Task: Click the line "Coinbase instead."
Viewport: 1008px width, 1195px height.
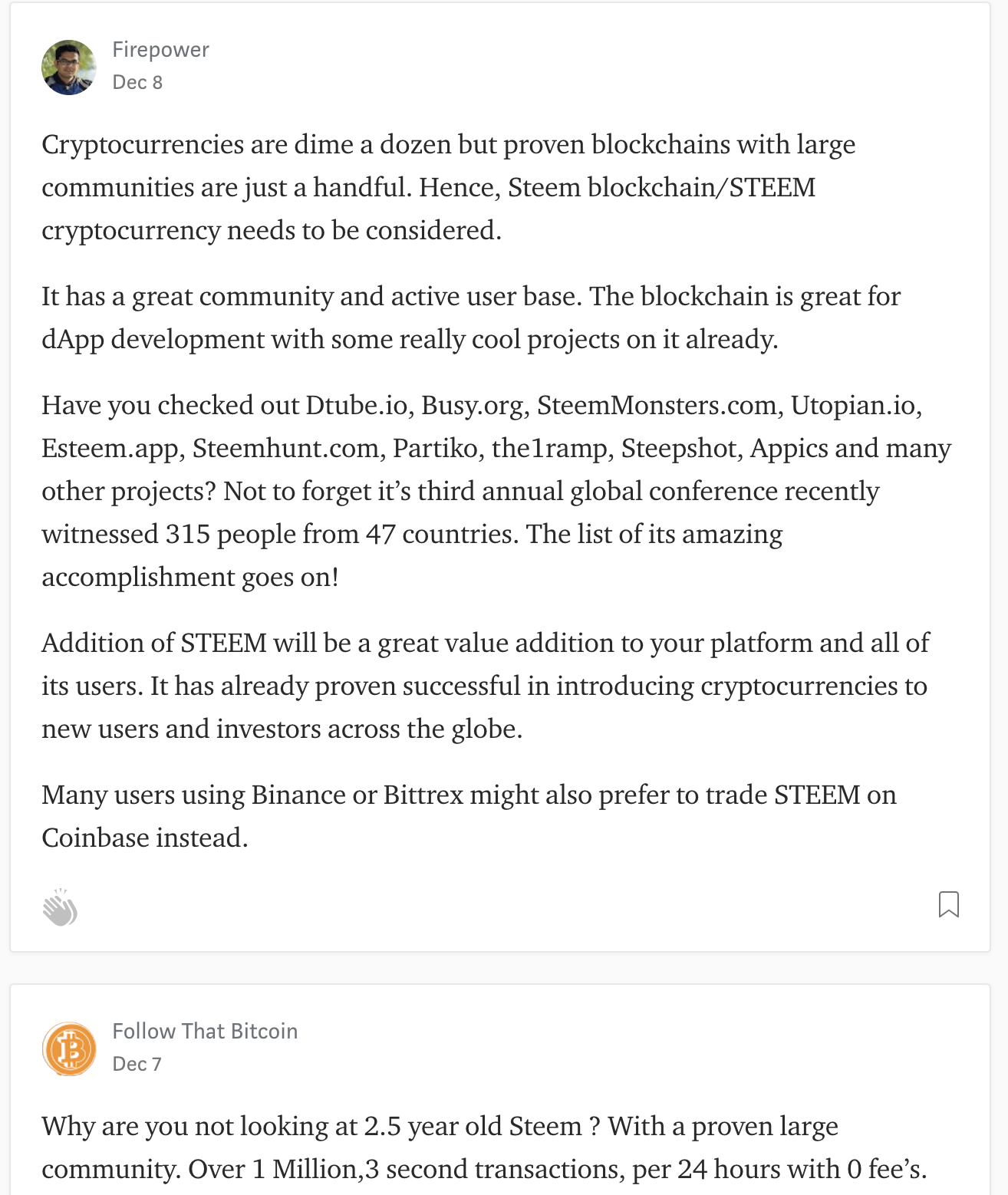Action: pyautogui.click(x=145, y=838)
